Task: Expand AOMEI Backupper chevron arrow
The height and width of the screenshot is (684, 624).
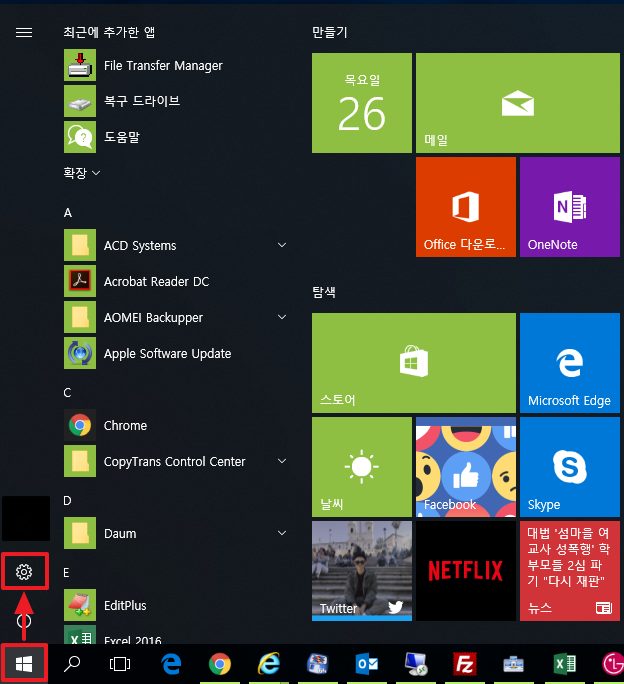Action: pyautogui.click(x=282, y=317)
